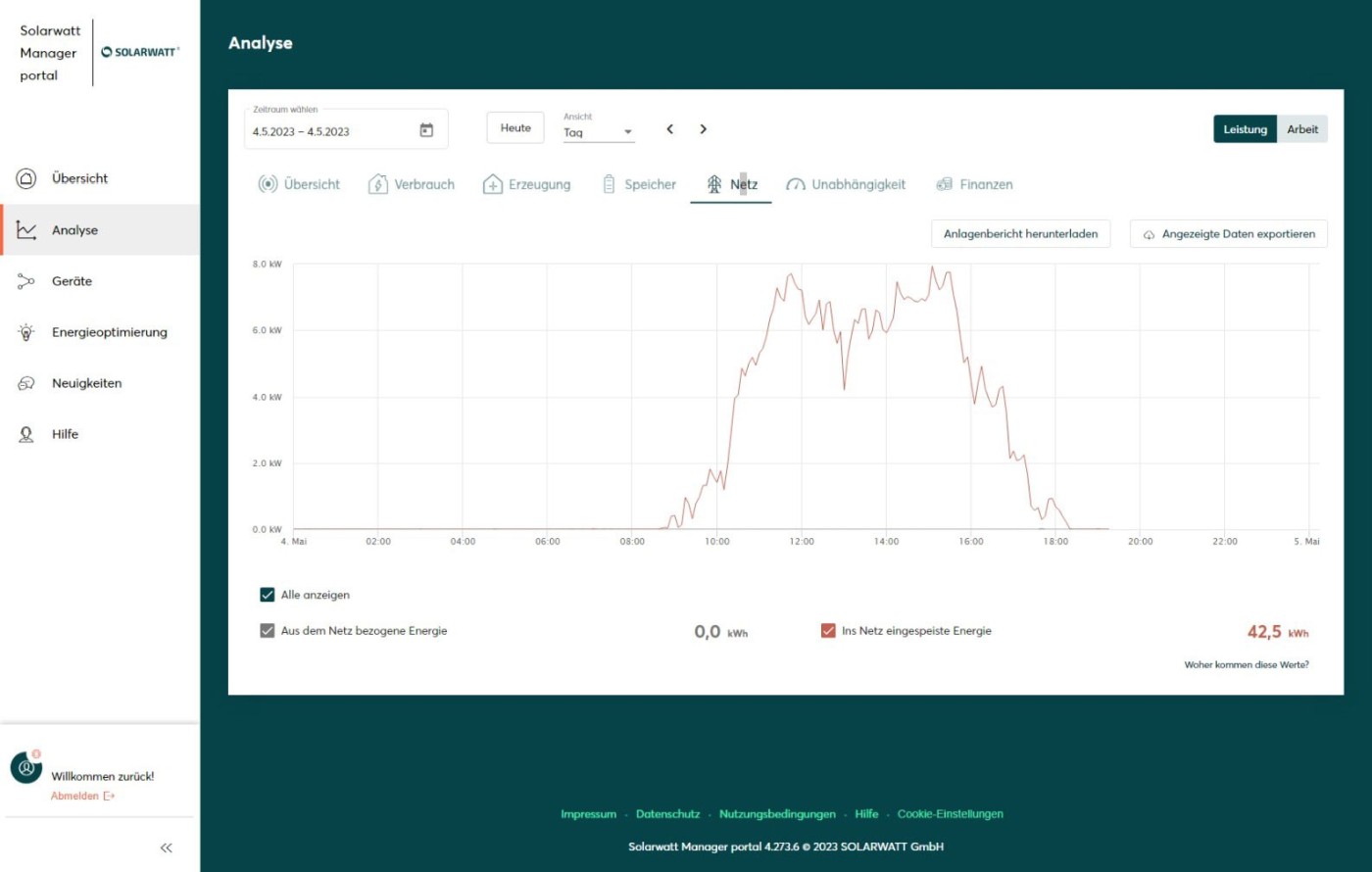Toggle the Alle anzeigen checkbox
Viewport: 1372px width, 872px height.
(x=268, y=595)
